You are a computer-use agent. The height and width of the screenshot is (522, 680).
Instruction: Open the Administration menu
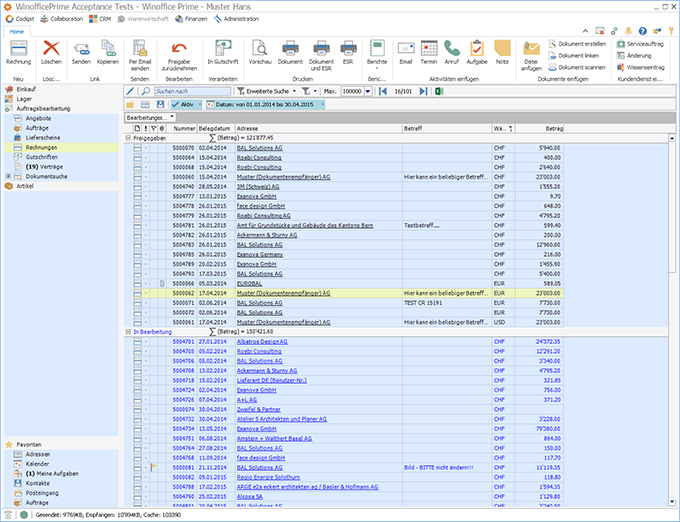point(236,19)
